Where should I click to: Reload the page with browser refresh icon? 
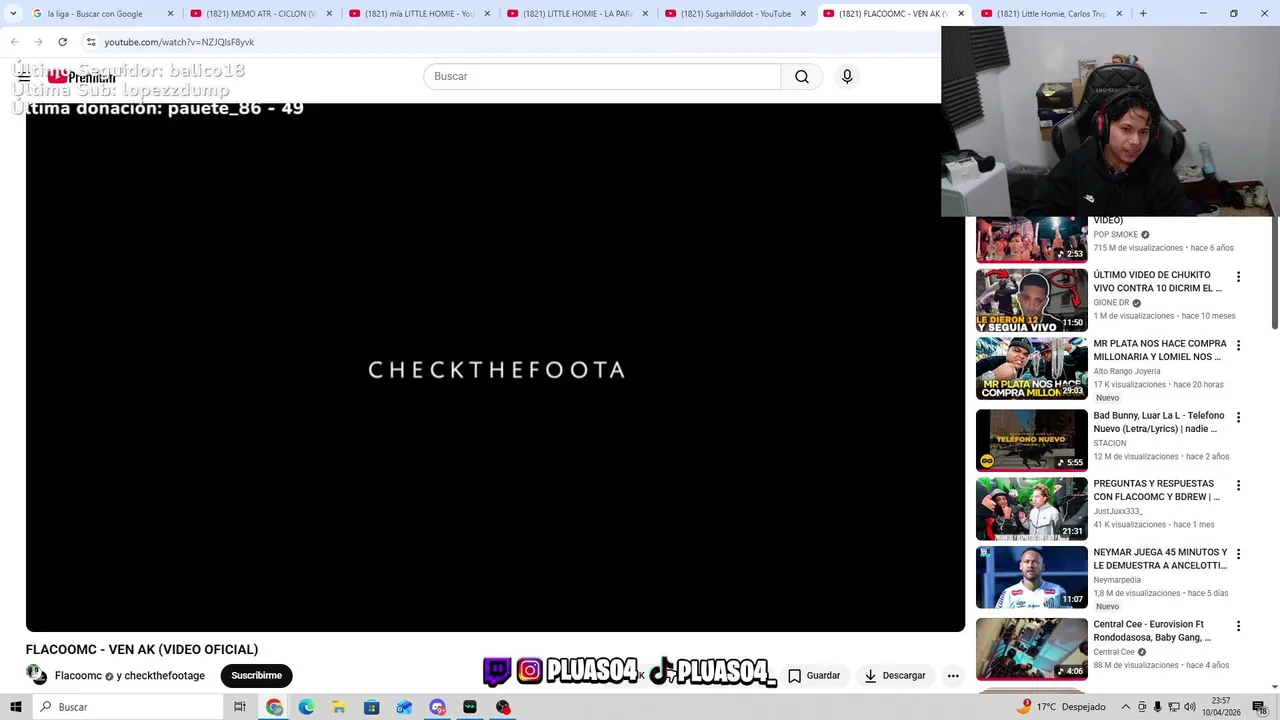coord(62,42)
